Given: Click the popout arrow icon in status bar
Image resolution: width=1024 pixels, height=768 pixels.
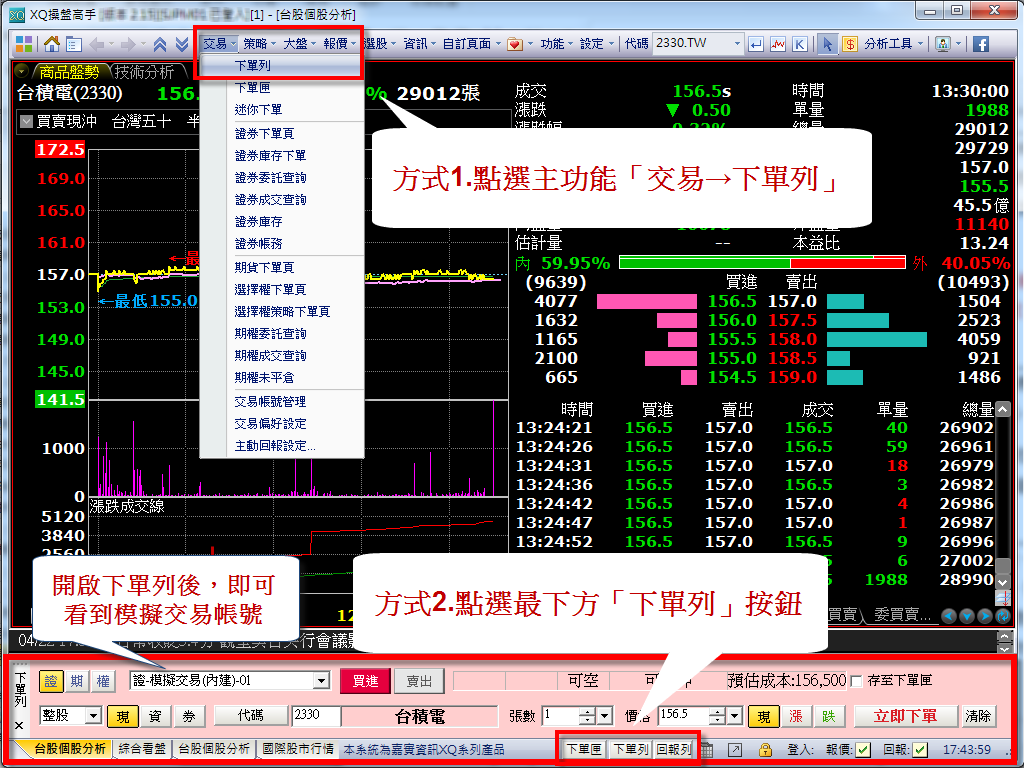Looking at the screenshot, I should (735, 749).
